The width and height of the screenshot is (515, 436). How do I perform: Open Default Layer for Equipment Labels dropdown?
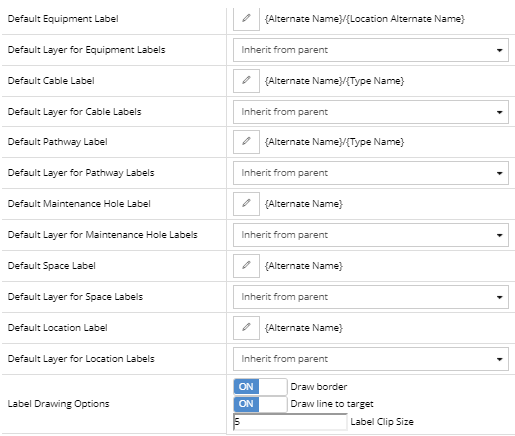tap(371, 50)
